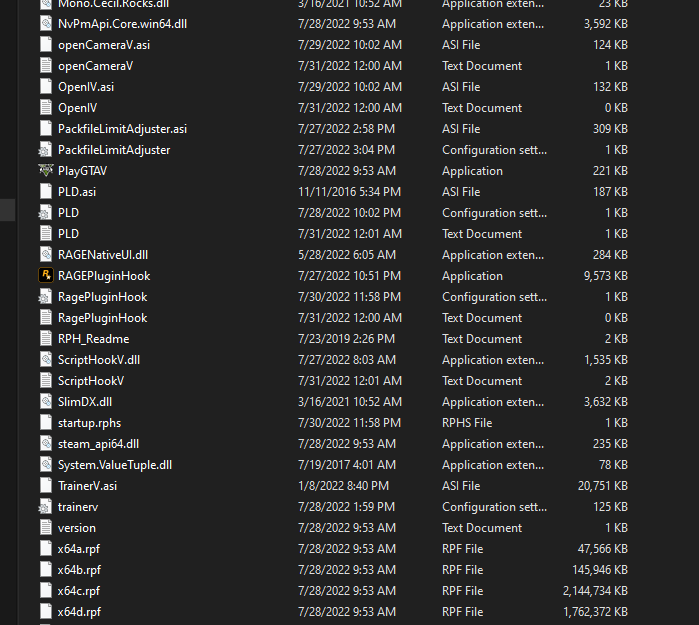Select the file name OpenIV.asi

pos(86,86)
